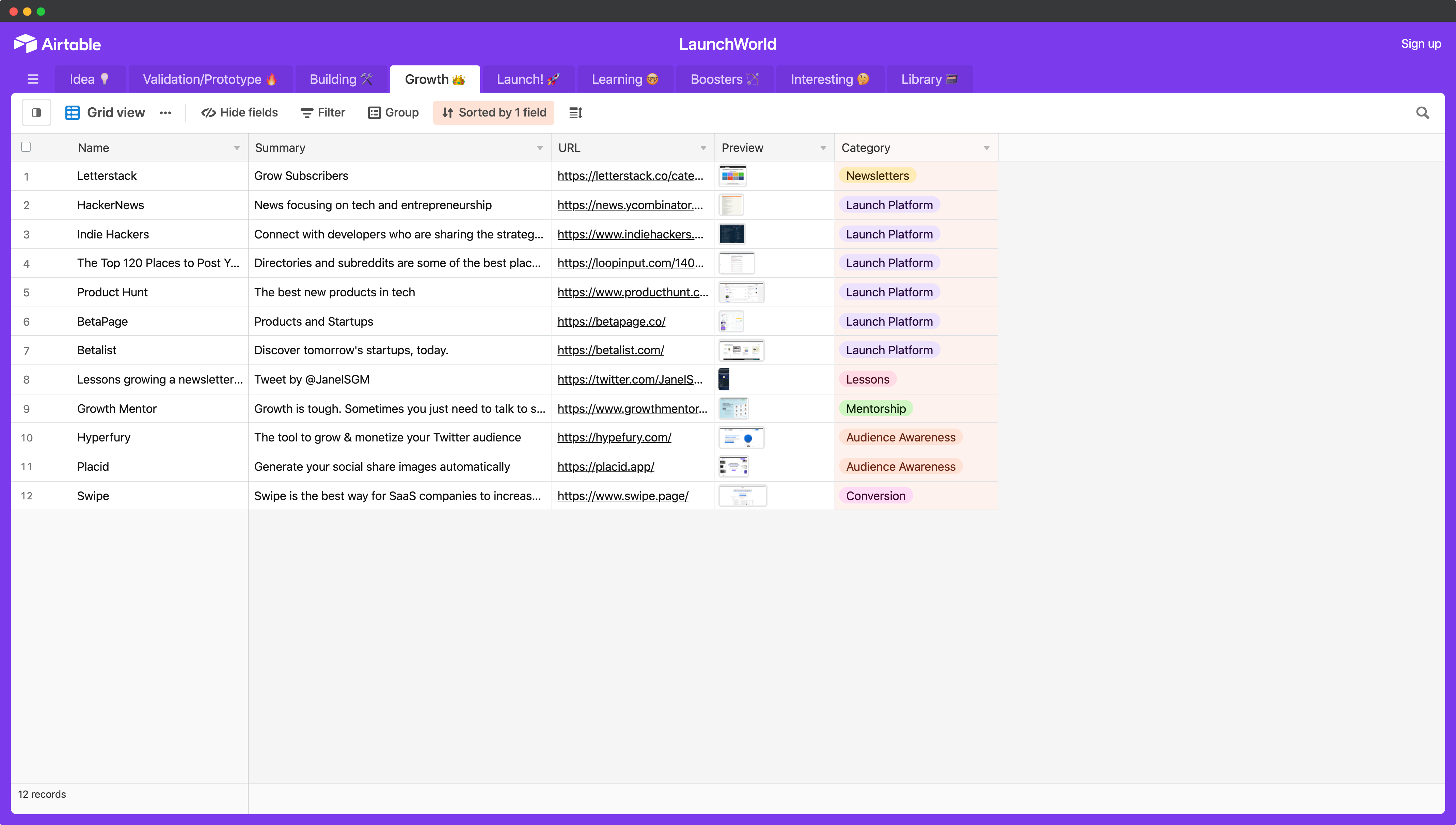The height and width of the screenshot is (825, 1456).
Task: Expand the Summary column dropdown
Action: coord(540,148)
